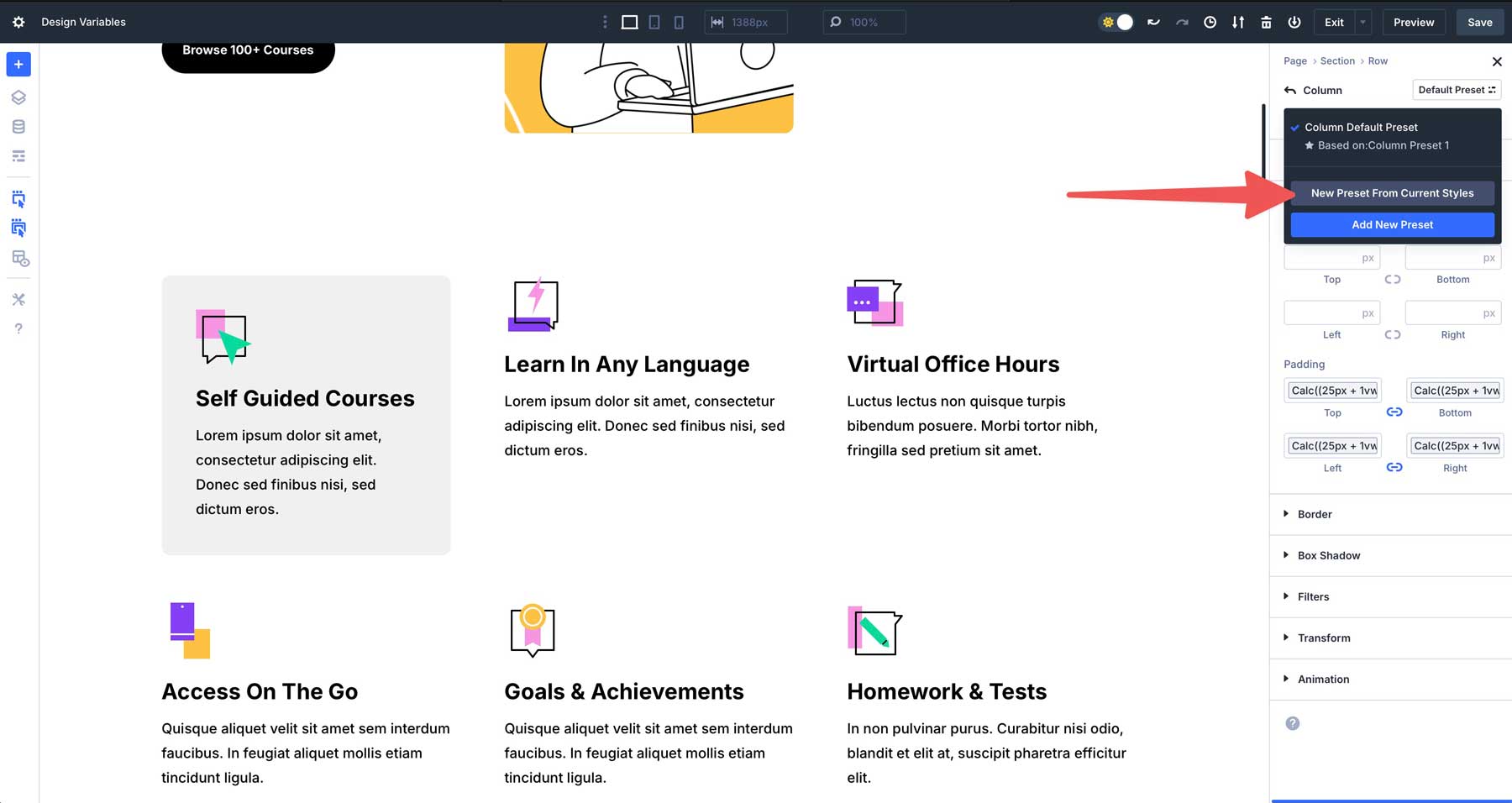Open Design Variables via the database icon

[x=18, y=126]
